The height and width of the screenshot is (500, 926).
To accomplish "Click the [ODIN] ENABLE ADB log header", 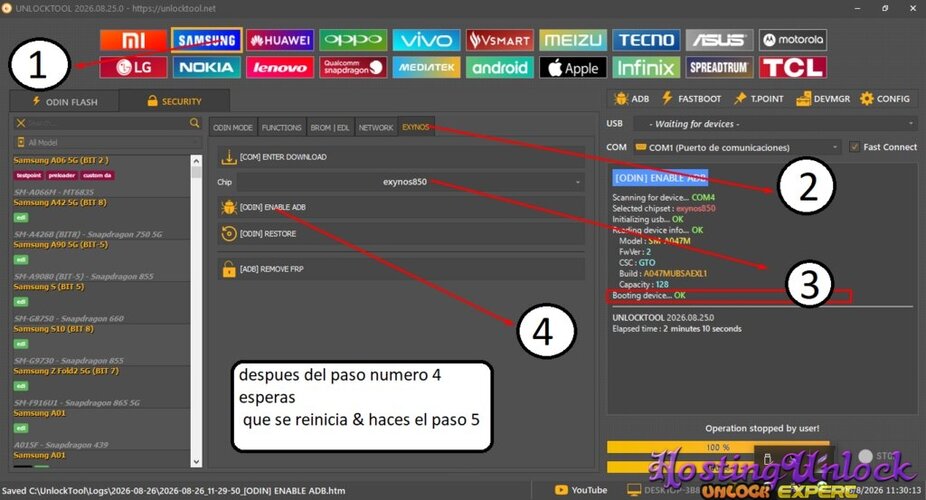I will click(x=660, y=178).
